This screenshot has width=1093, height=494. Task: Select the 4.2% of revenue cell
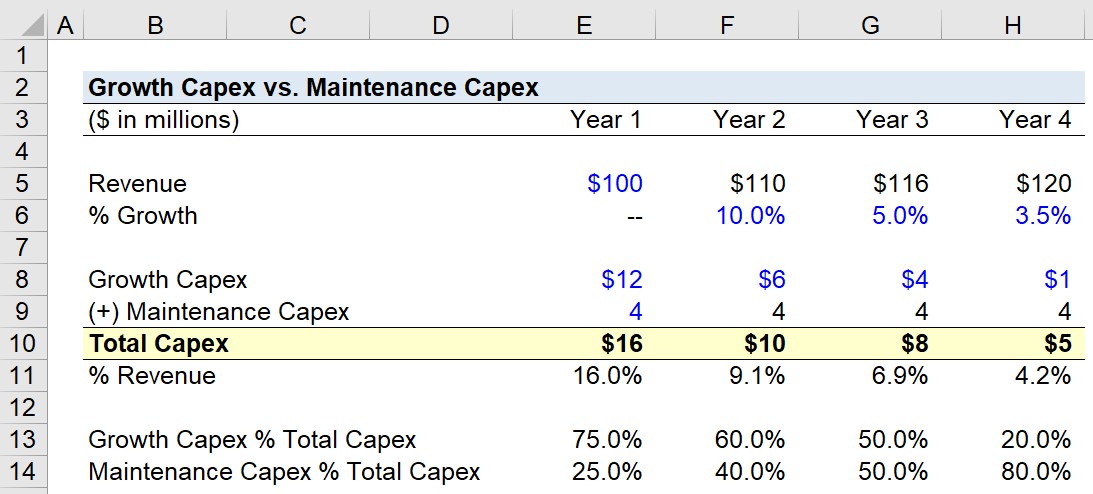click(x=1043, y=376)
